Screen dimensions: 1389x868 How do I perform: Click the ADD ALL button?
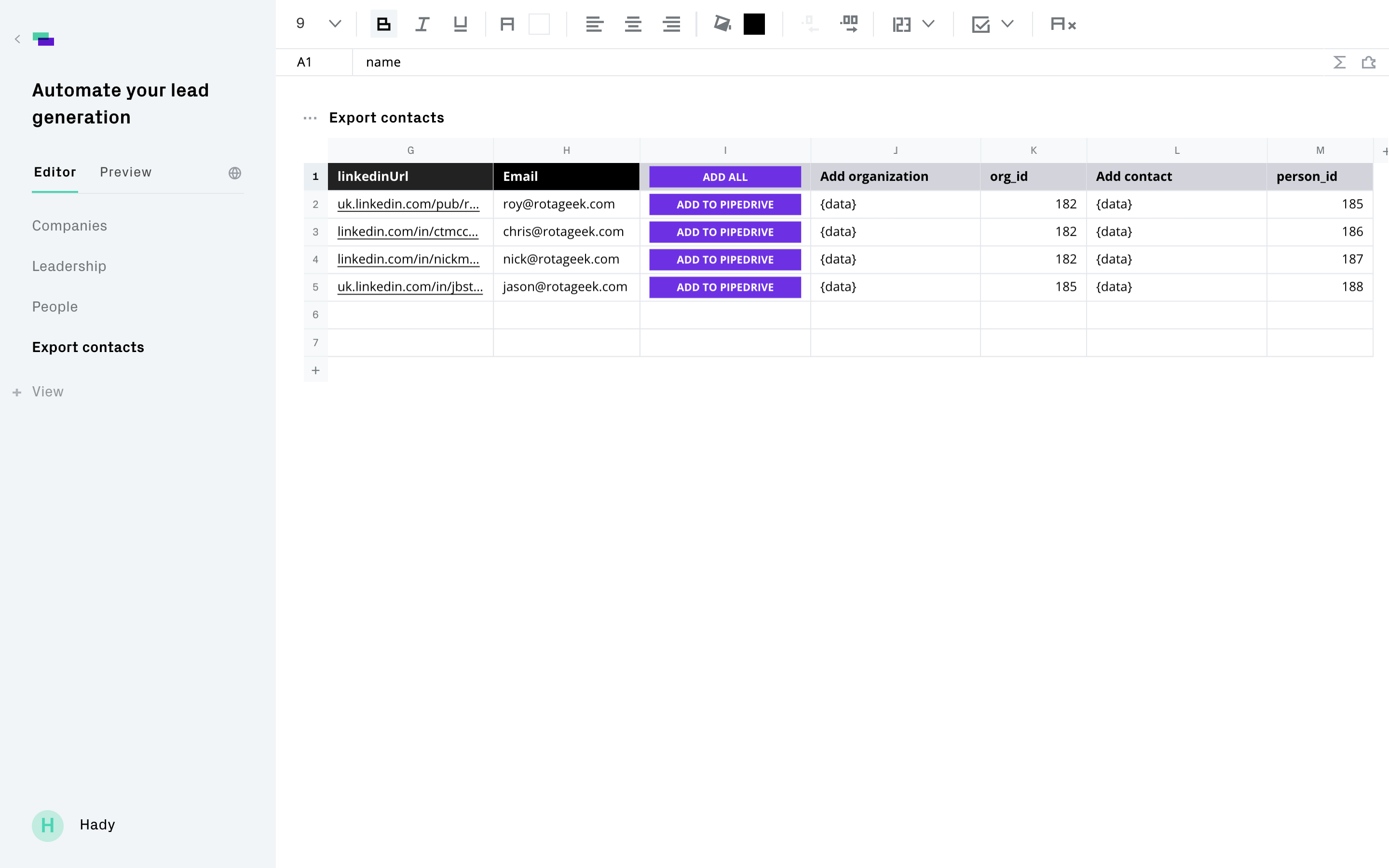[725, 177]
